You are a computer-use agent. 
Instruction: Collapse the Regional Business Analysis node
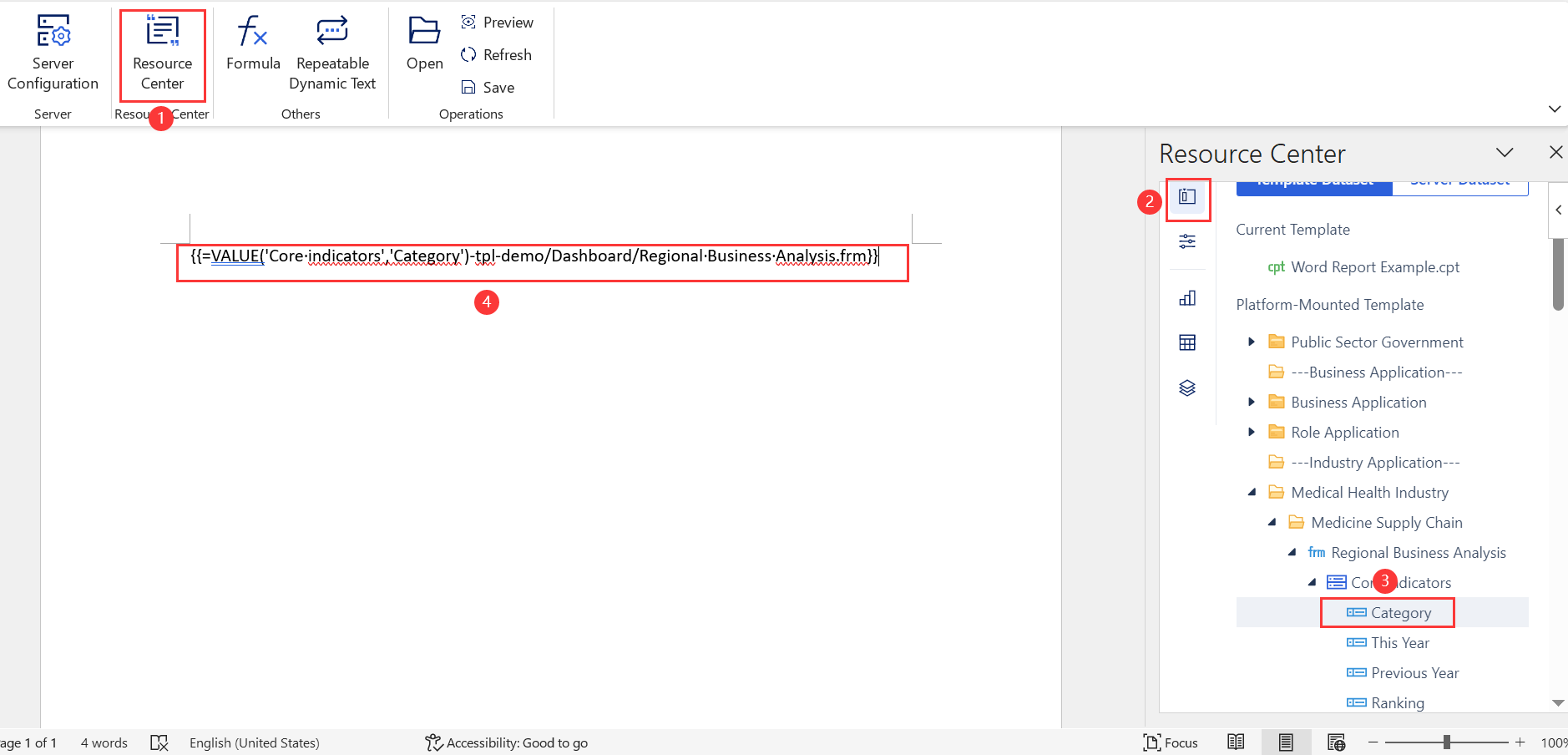pos(1292,552)
